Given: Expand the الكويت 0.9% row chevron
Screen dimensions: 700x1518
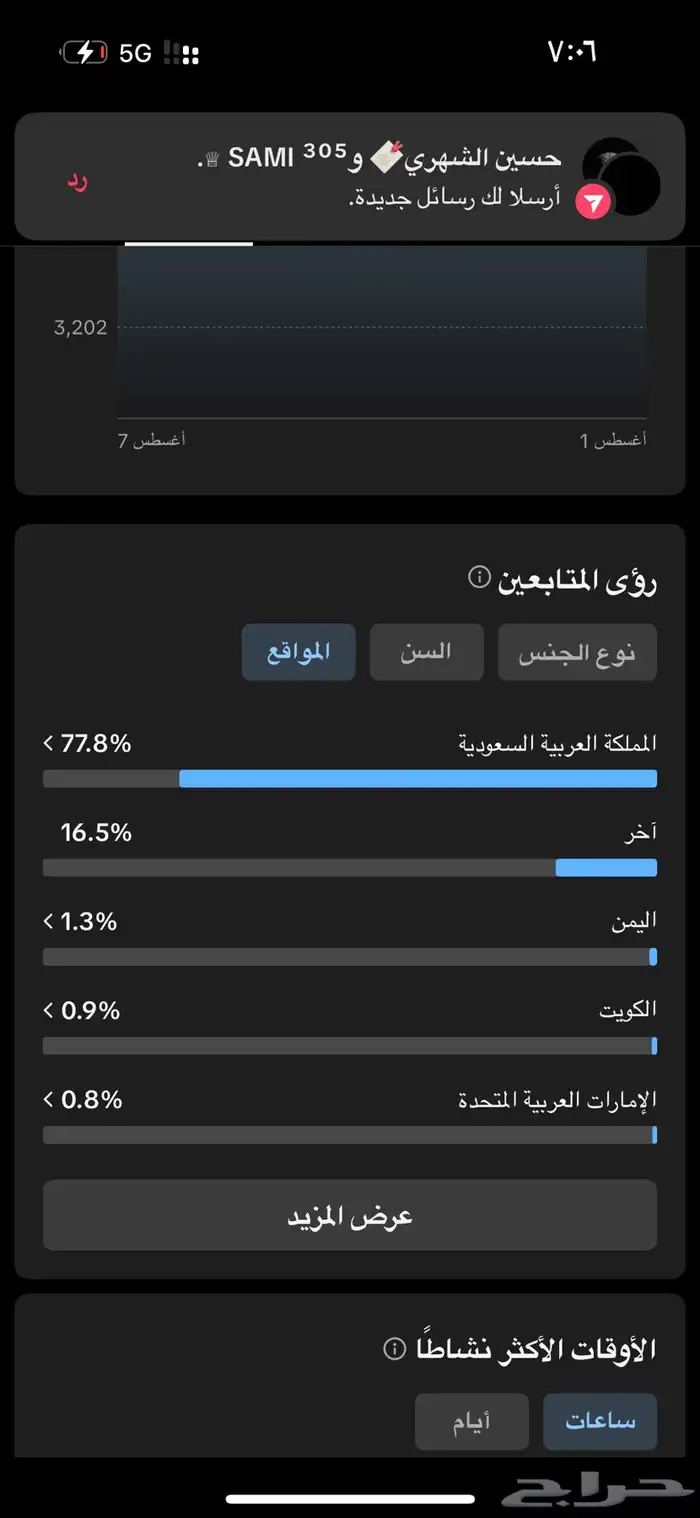Looking at the screenshot, I should click(48, 1011).
